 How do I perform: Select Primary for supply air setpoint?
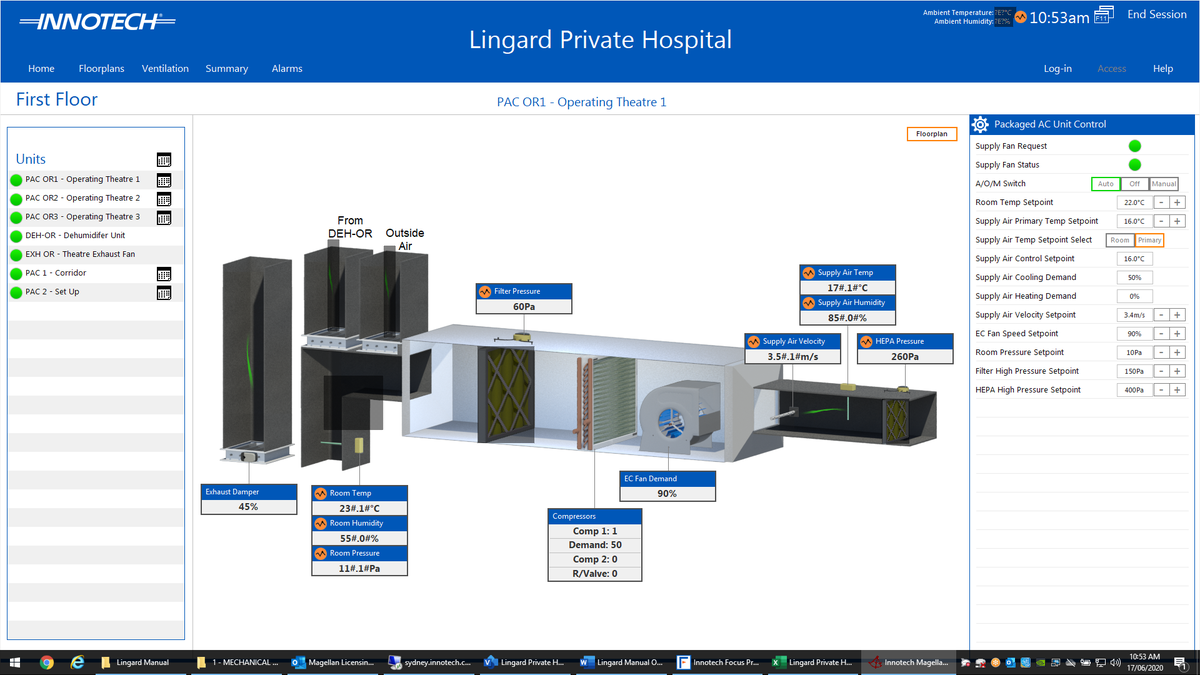[x=1150, y=240]
